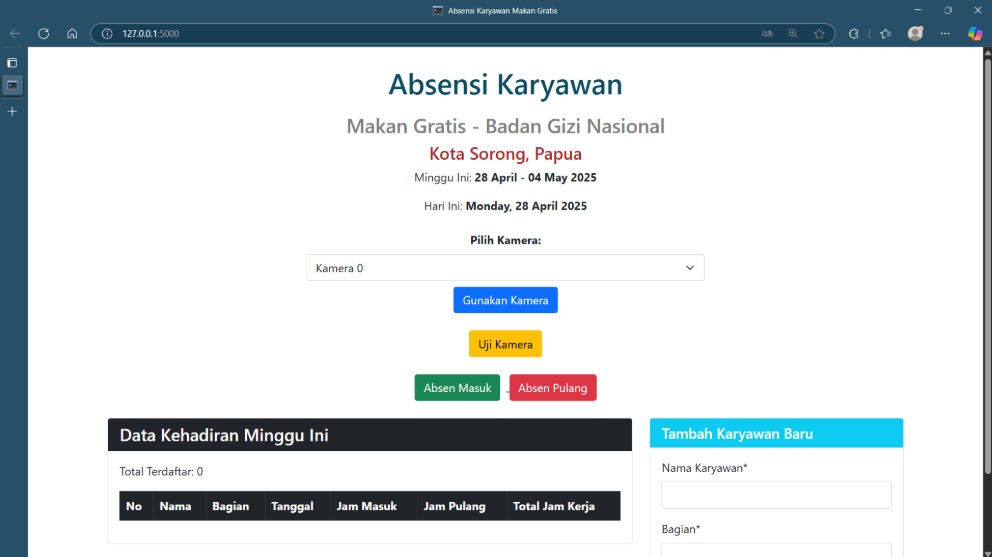Minimize the browser window
Screen dimensions: 992x557
[x=918, y=10]
